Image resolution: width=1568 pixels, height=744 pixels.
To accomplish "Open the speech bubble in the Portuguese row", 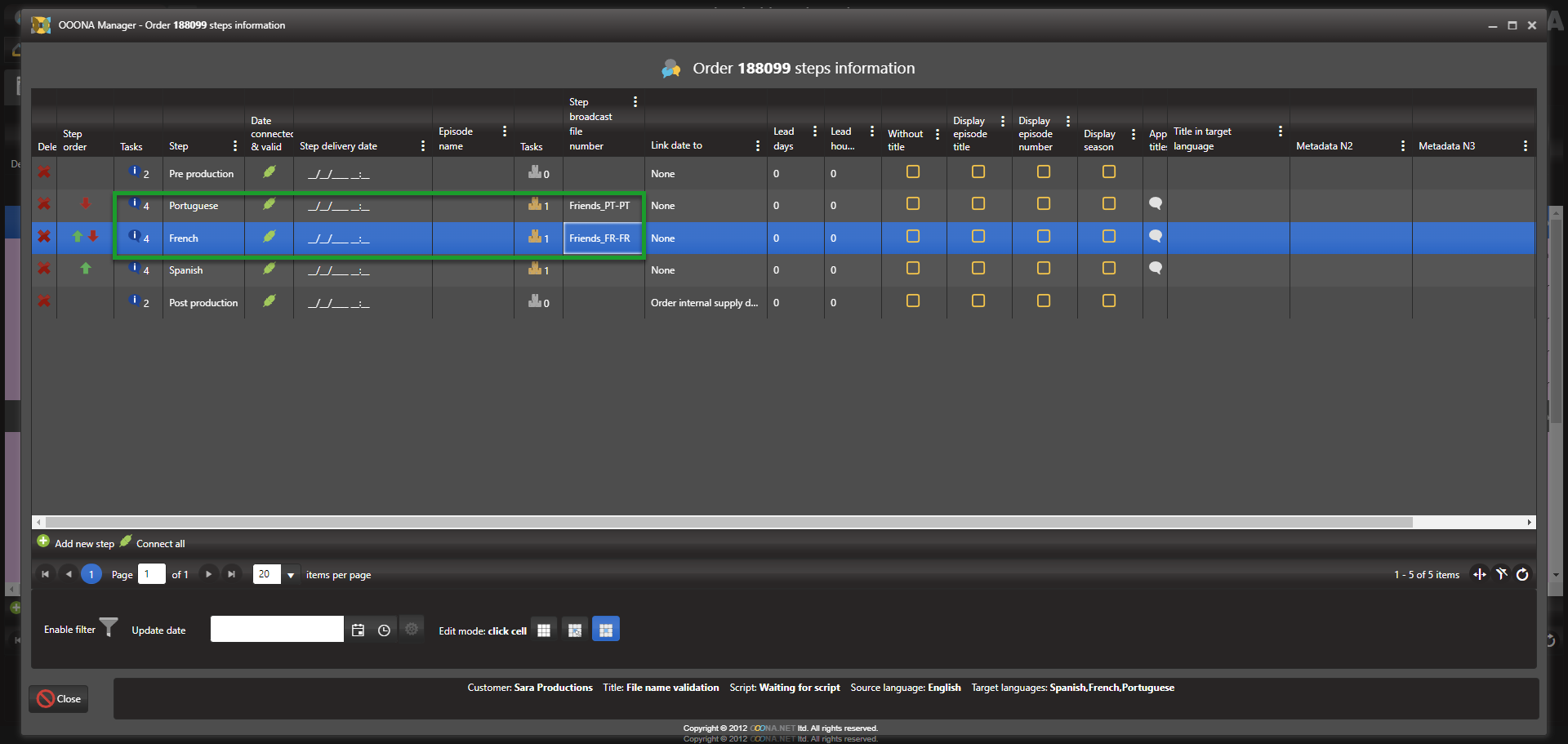I will tap(1155, 203).
